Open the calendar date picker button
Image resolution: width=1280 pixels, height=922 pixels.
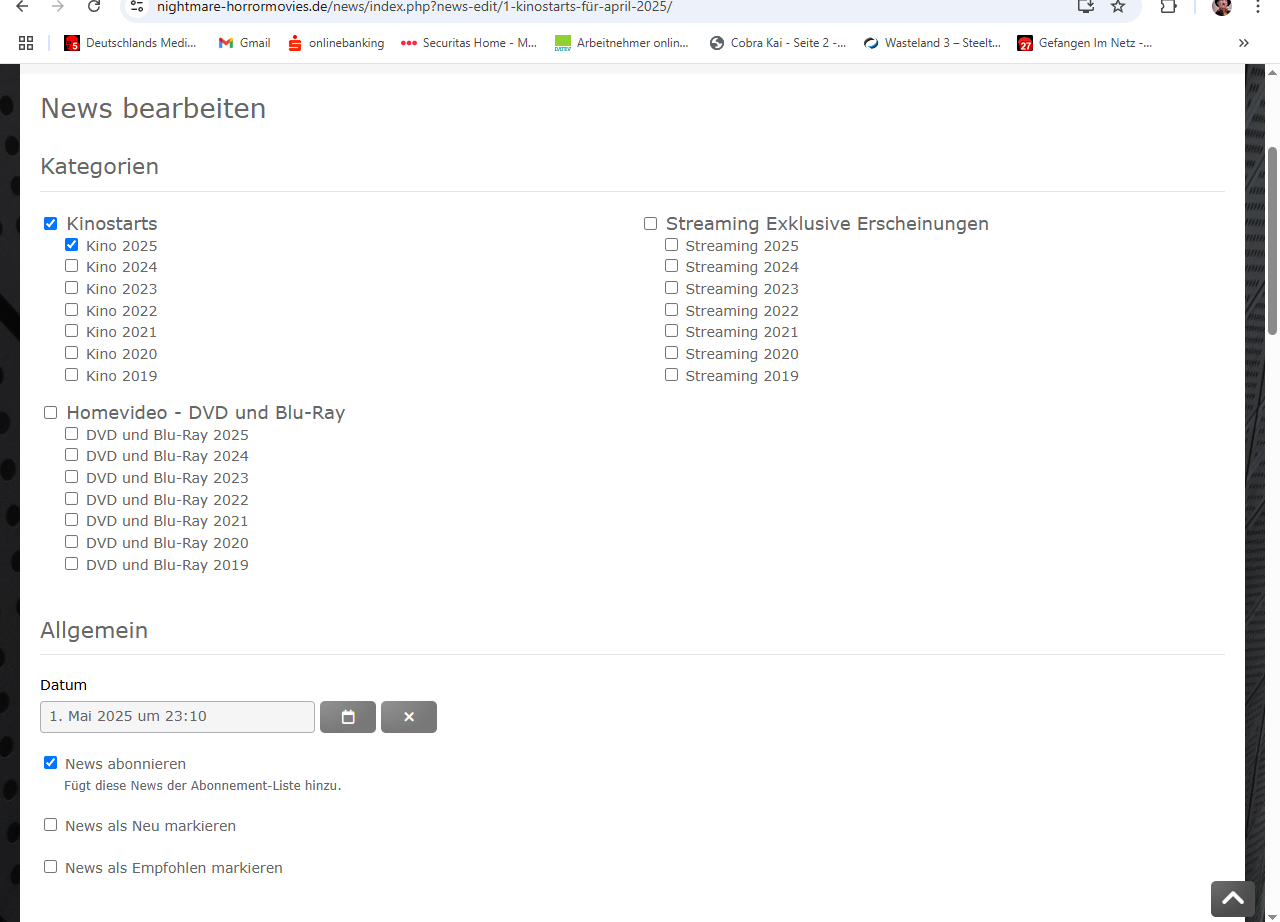point(348,717)
